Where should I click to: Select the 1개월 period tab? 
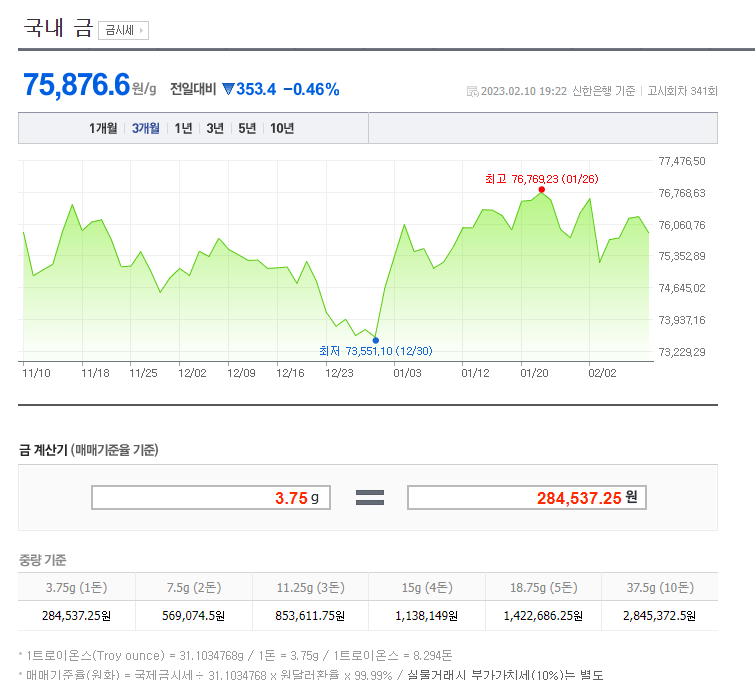click(x=103, y=128)
